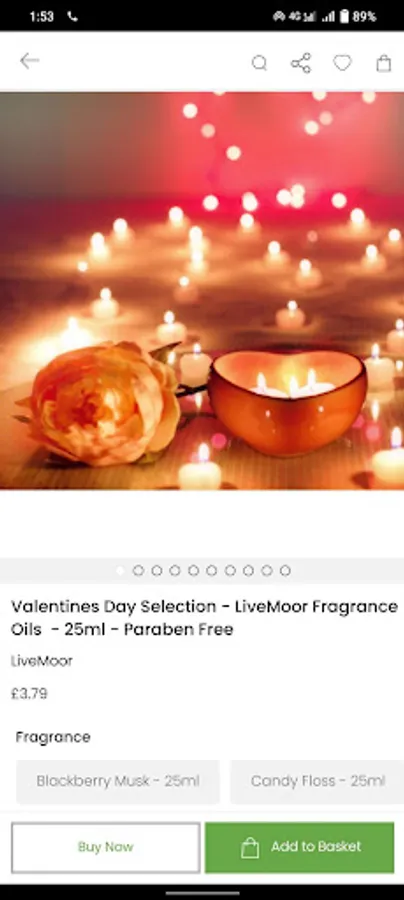The height and width of the screenshot is (900, 404).
Task: Jump to the last image indicator dot
Action: pyautogui.click(x=285, y=571)
